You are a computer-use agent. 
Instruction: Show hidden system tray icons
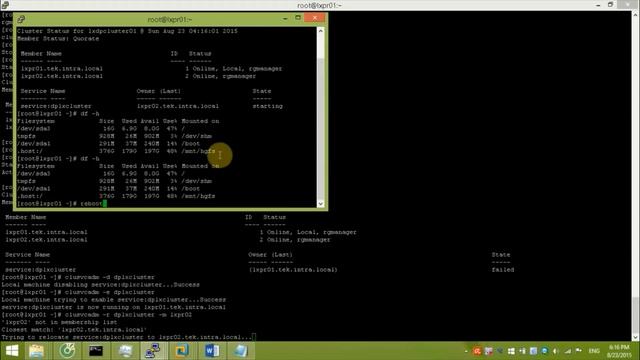point(466,351)
